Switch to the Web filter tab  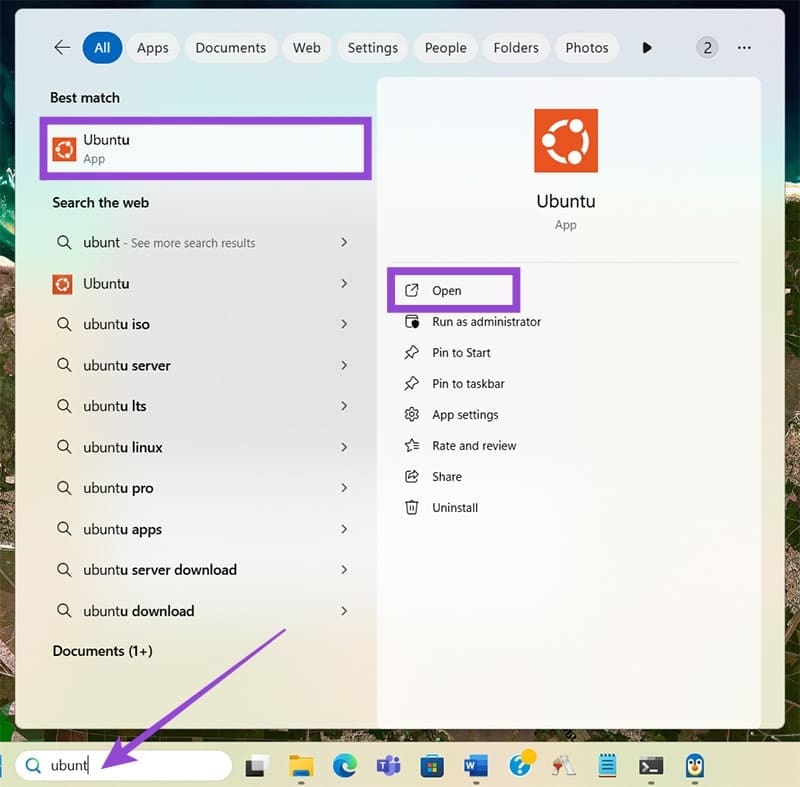coord(307,48)
